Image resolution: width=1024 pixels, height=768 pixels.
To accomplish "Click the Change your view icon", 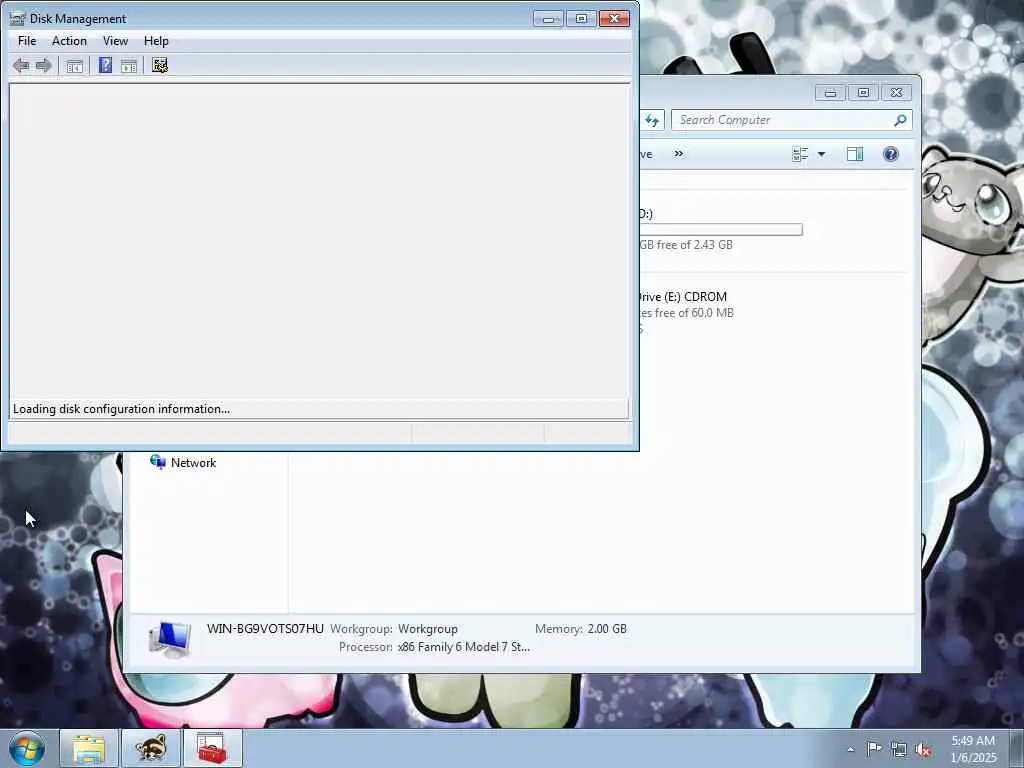I will click(x=800, y=154).
